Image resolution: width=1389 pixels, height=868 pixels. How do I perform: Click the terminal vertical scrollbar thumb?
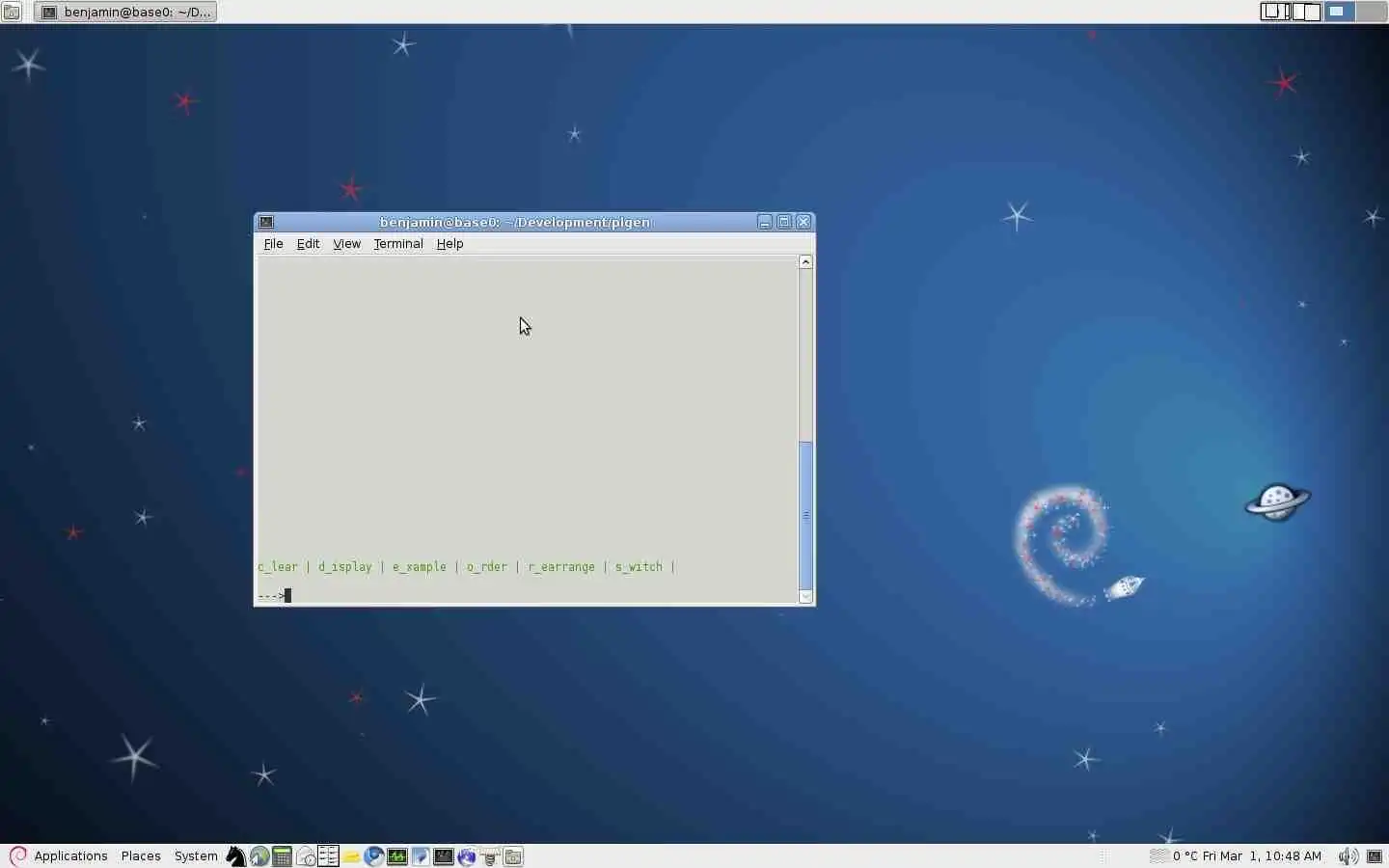coord(805,515)
